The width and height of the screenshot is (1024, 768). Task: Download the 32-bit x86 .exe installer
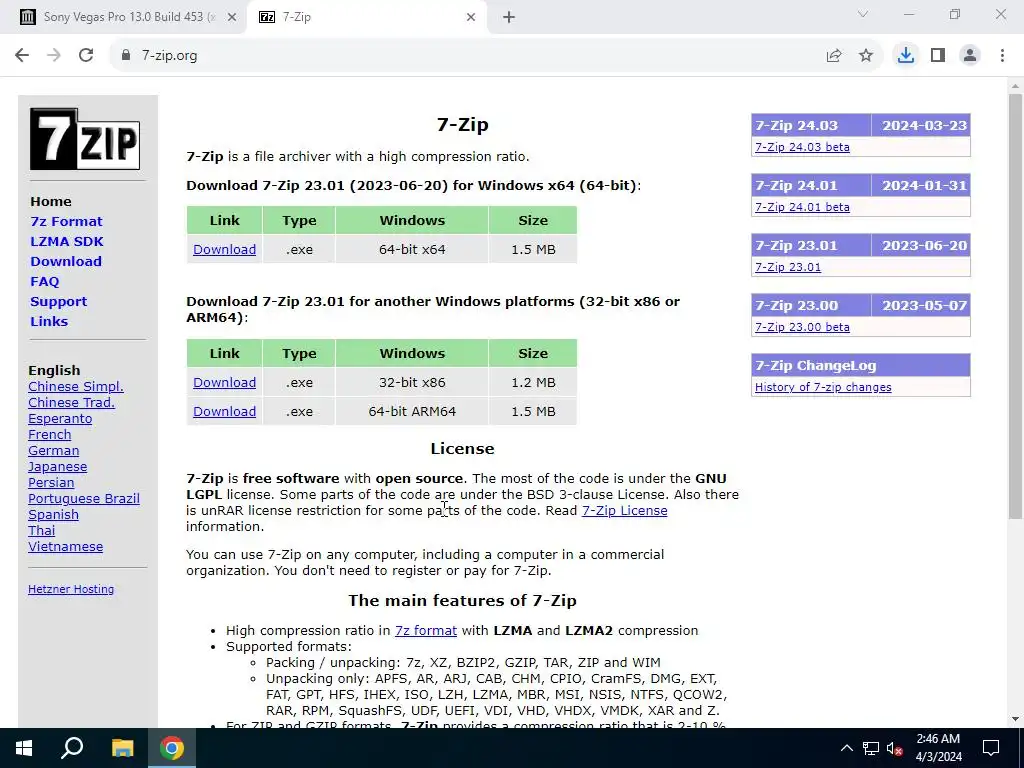pyautogui.click(x=224, y=383)
